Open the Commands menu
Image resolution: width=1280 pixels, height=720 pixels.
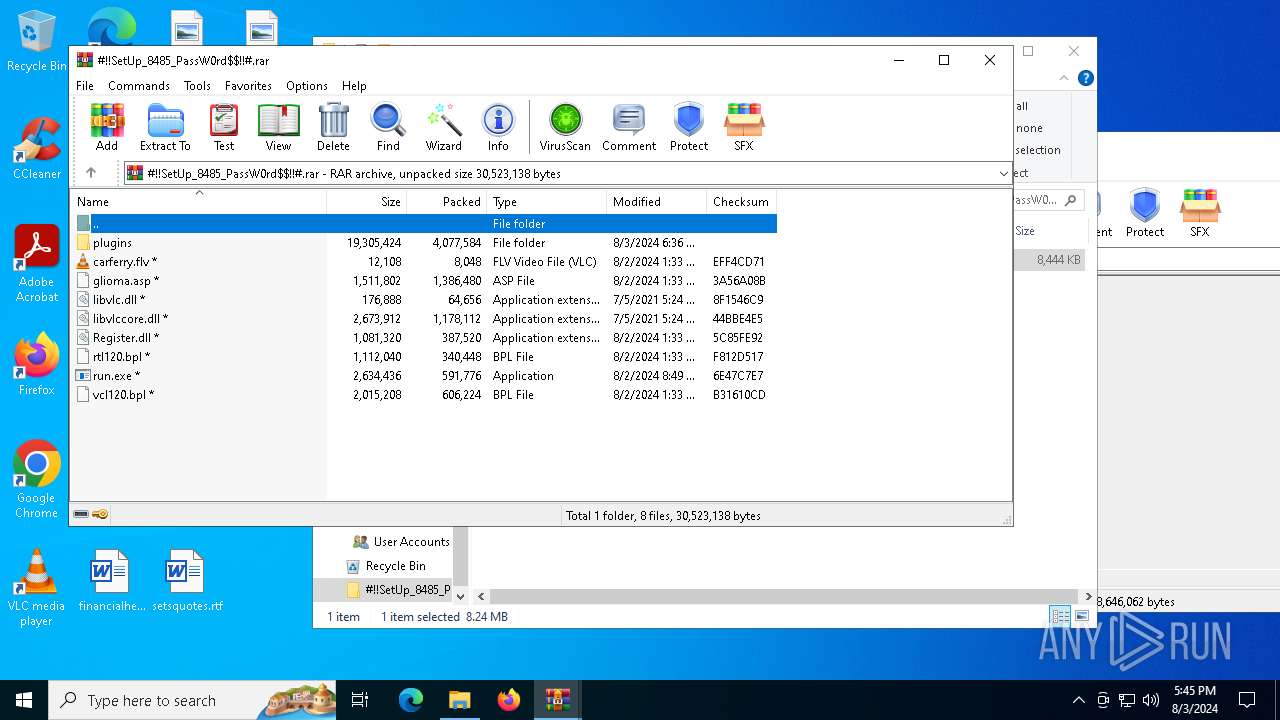(139, 86)
